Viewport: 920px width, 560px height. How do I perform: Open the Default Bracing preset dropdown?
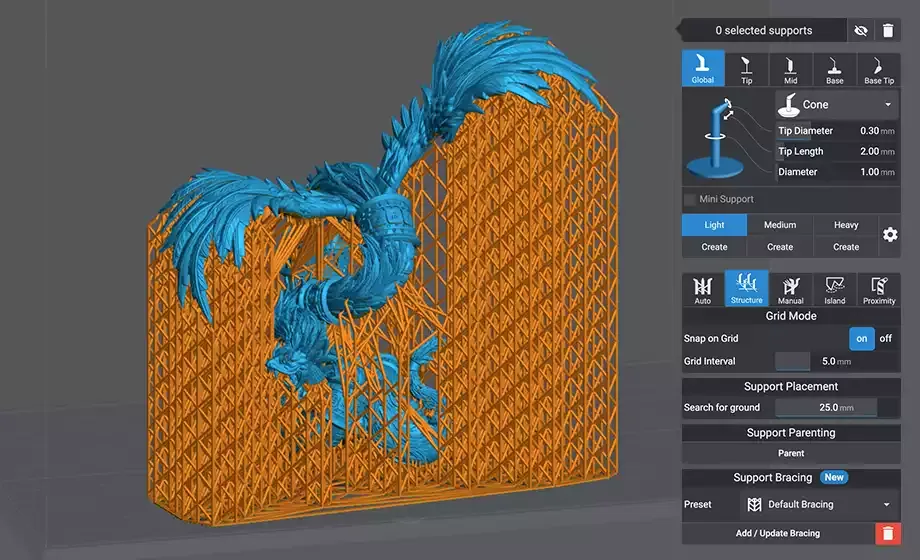point(819,504)
